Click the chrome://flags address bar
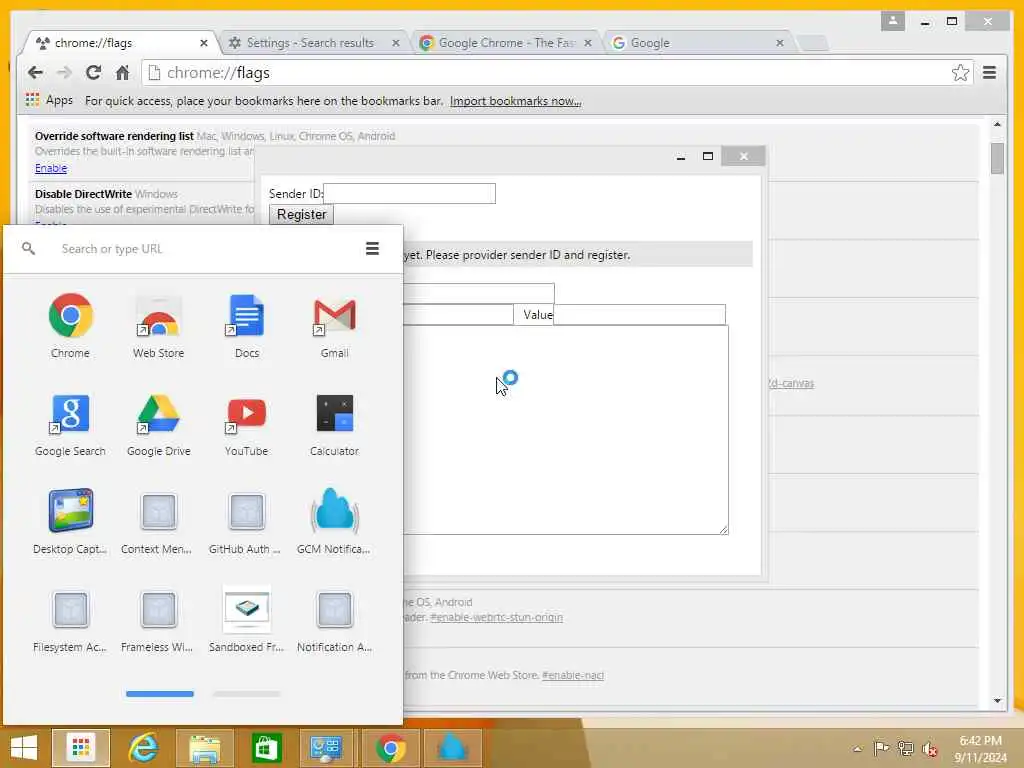 pyautogui.click(x=549, y=72)
